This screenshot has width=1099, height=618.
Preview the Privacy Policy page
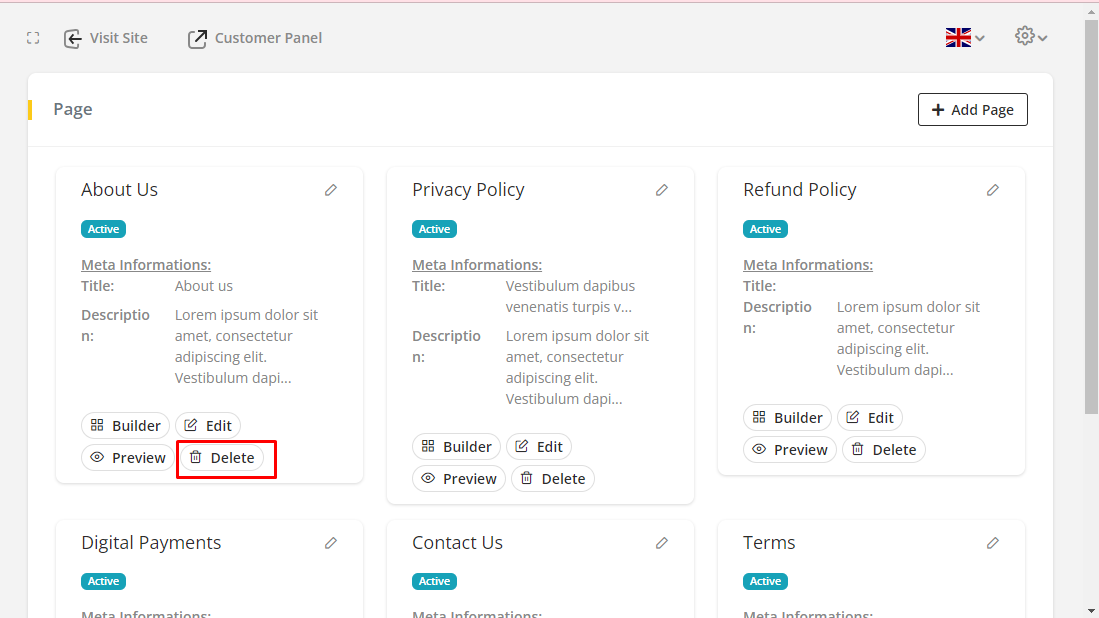(x=459, y=479)
